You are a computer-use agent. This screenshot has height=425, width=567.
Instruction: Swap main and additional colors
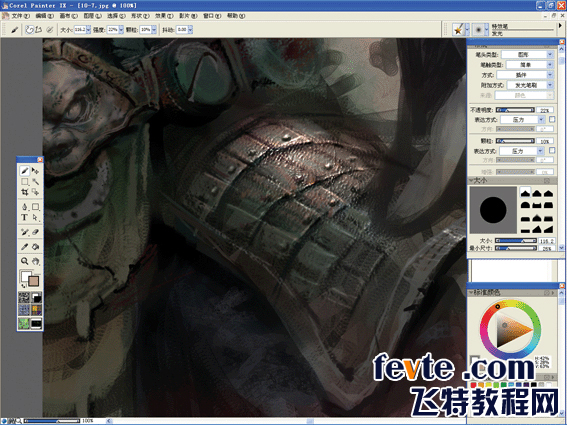coord(24,286)
